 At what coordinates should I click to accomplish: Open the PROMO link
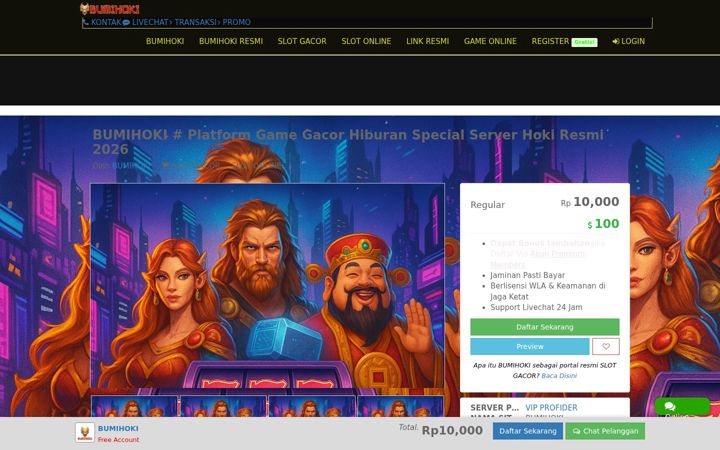(236, 22)
